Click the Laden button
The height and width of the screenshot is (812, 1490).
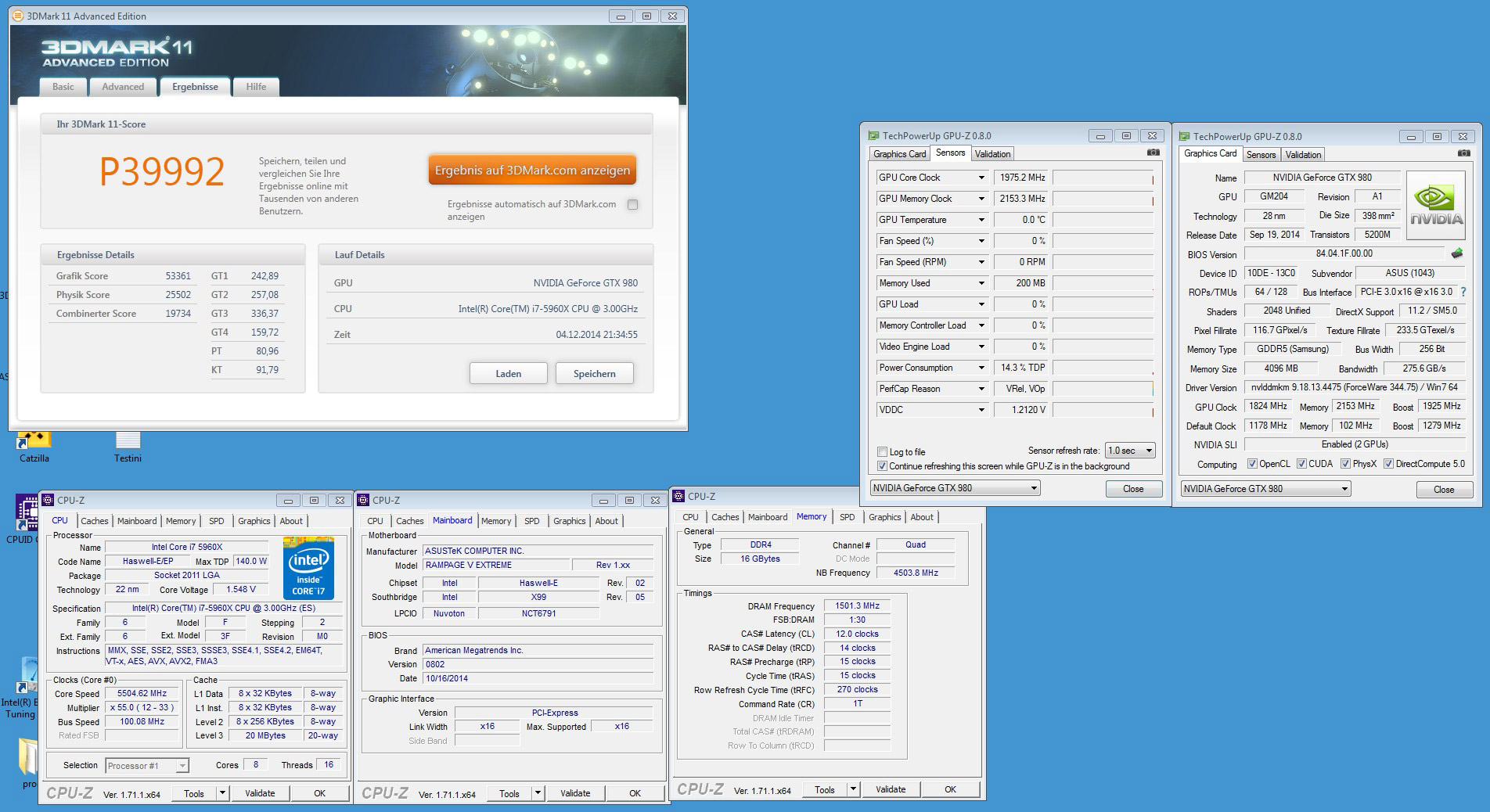pyautogui.click(x=509, y=373)
